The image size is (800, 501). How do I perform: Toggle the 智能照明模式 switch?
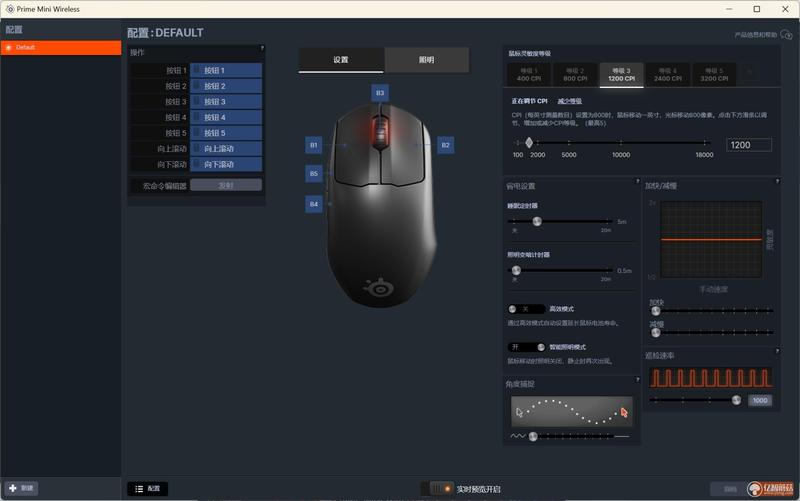526,347
